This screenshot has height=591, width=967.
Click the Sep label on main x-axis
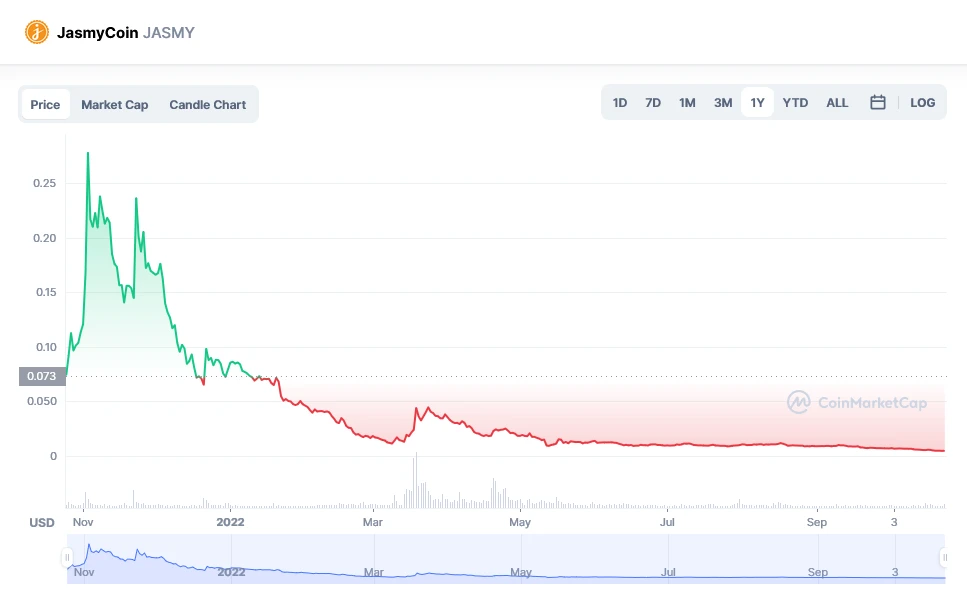coord(817,522)
